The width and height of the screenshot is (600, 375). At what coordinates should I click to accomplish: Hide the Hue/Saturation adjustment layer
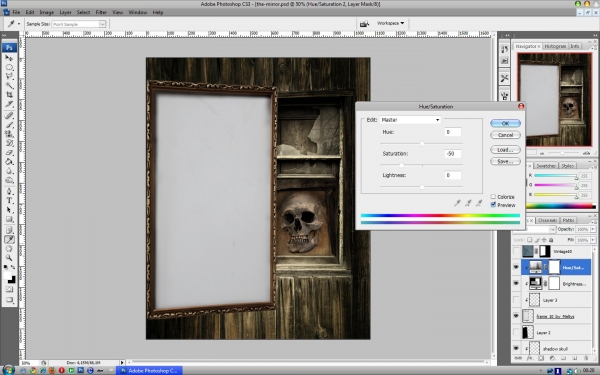516,267
